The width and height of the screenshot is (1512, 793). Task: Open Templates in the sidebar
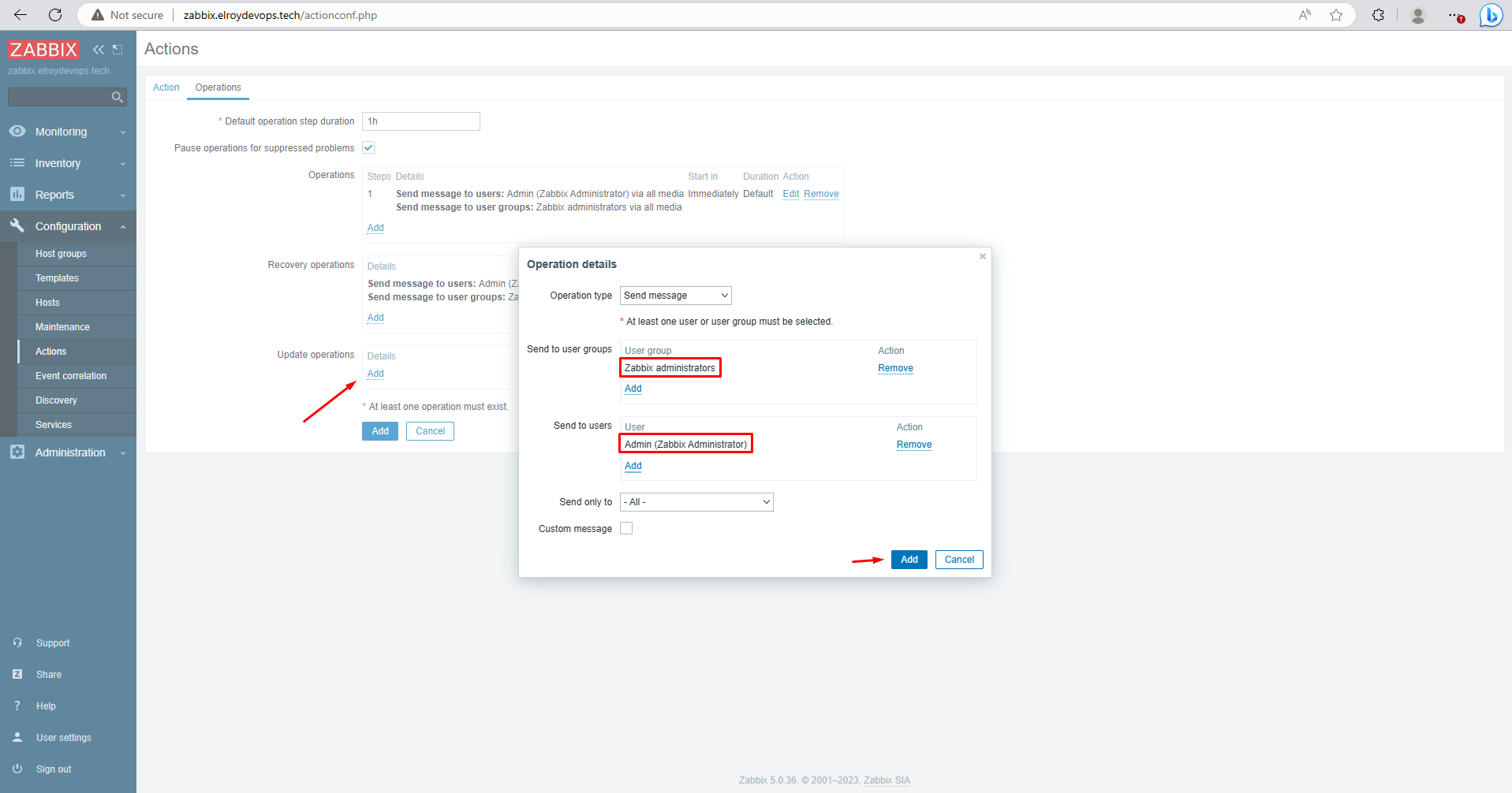point(77,278)
